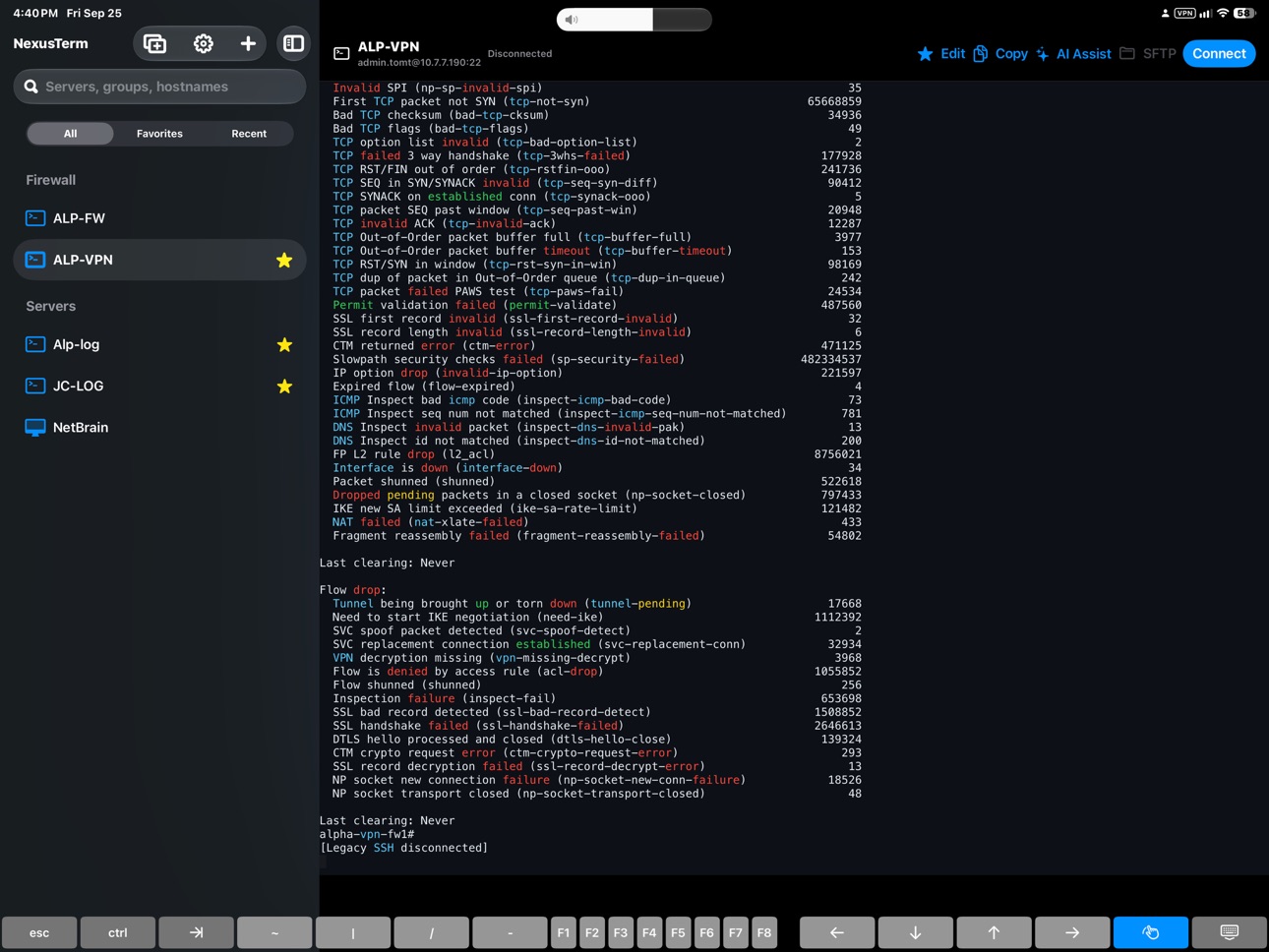Select the NetBrain server entry
Viewport: 1269px width, 952px height.
pos(159,428)
